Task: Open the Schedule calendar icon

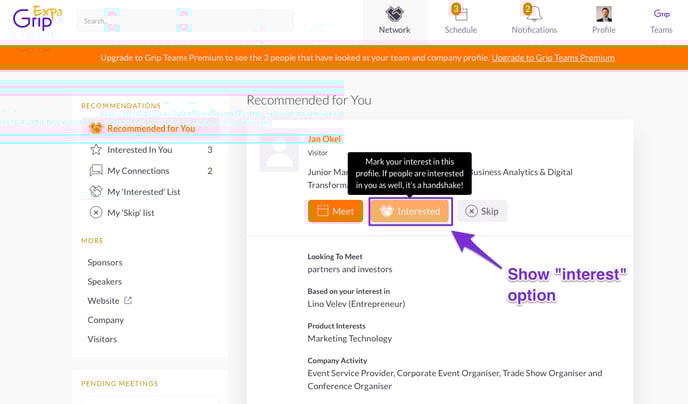Action: (461, 14)
